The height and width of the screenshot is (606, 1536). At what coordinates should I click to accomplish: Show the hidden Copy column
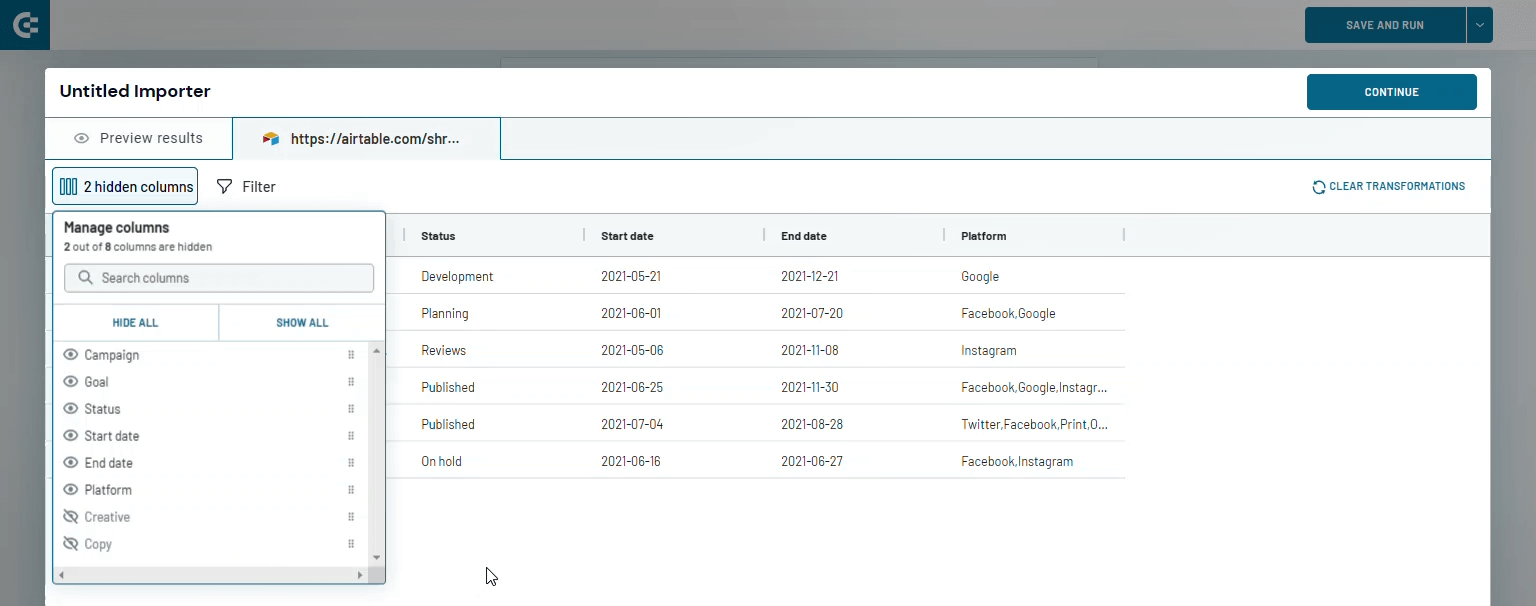pyautogui.click(x=70, y=543)
